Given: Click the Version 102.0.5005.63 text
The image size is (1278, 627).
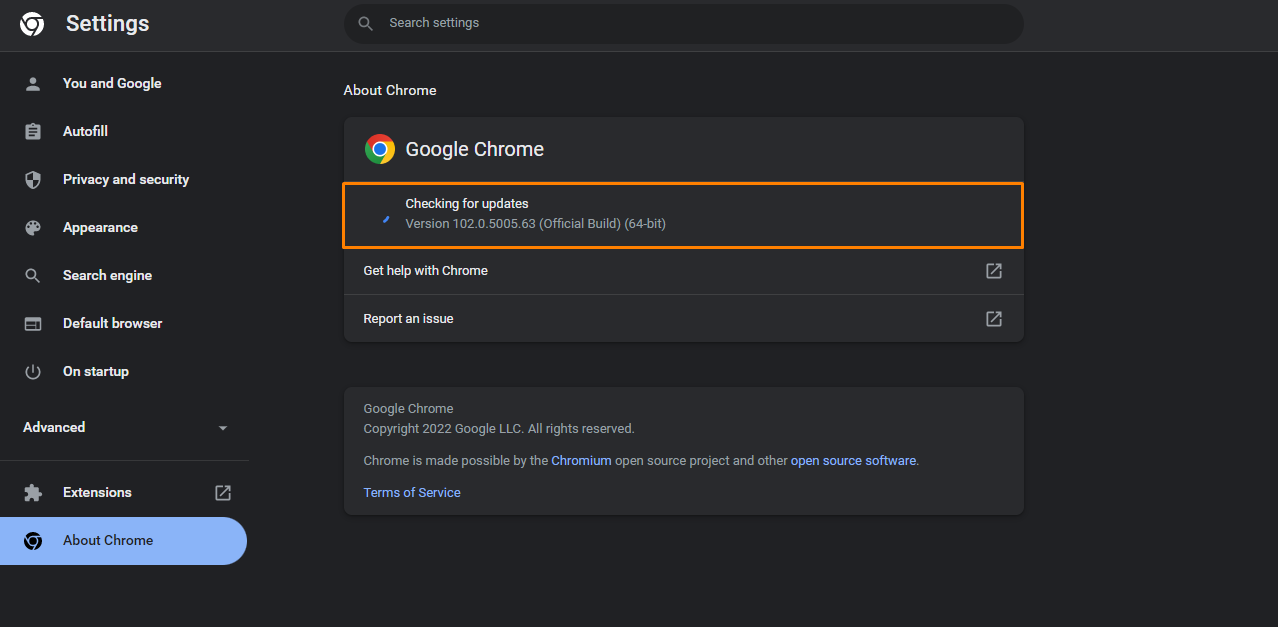Looking at the screenshot, I should coord(535,224).
